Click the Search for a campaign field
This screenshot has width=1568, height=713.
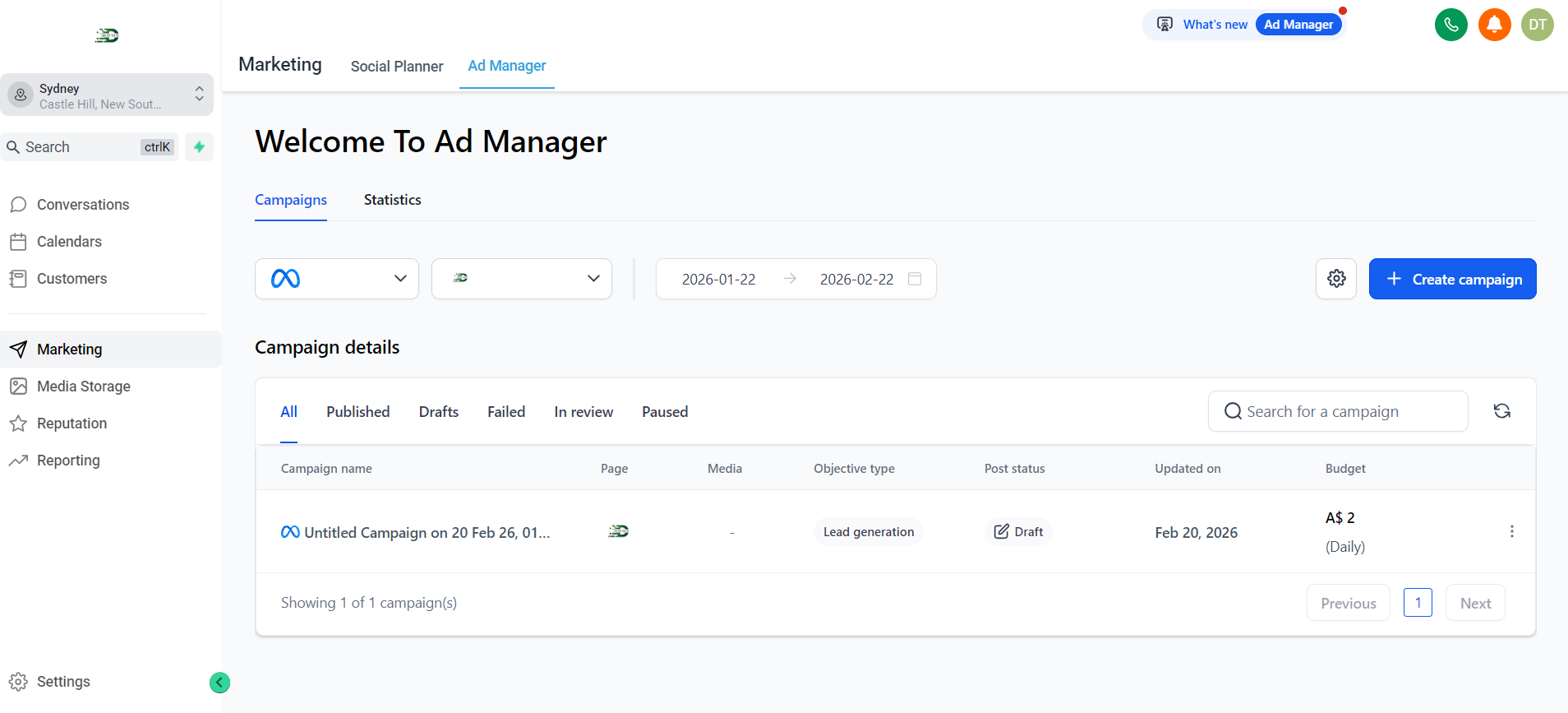1338,411
